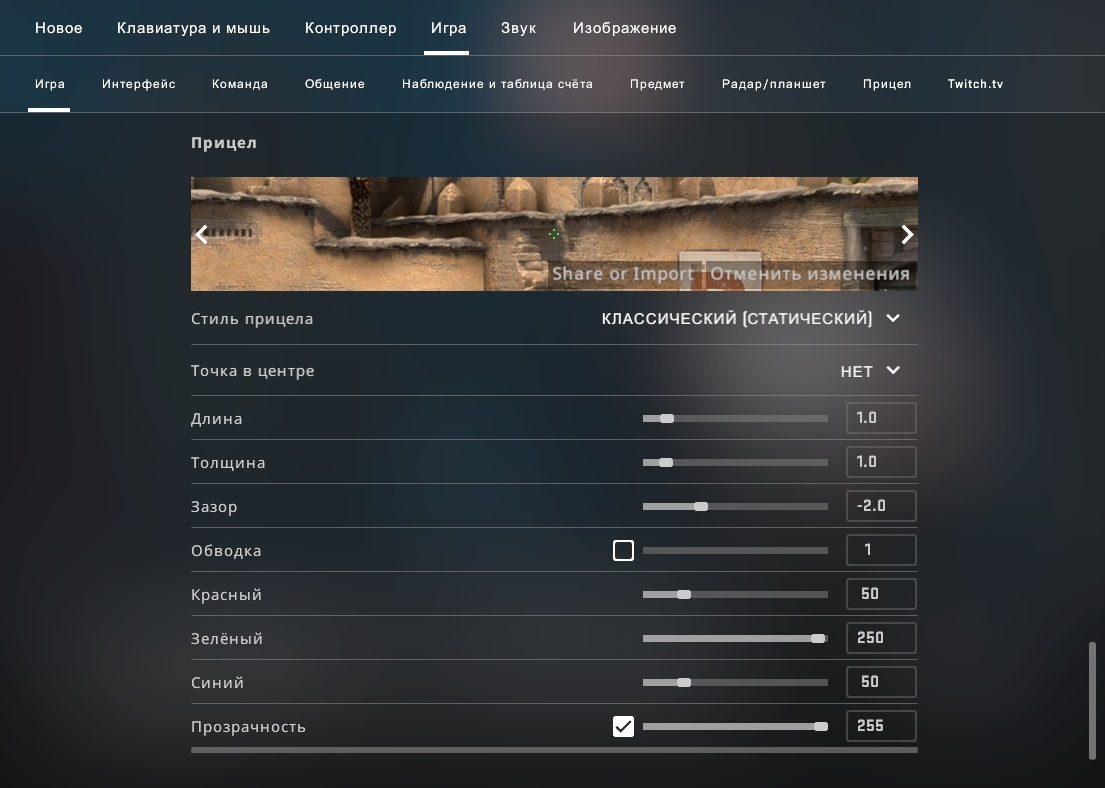Screen dimensions: 1105x788
Task: Click the Зазор value field -2.0
Action: (x=881, y=506)
